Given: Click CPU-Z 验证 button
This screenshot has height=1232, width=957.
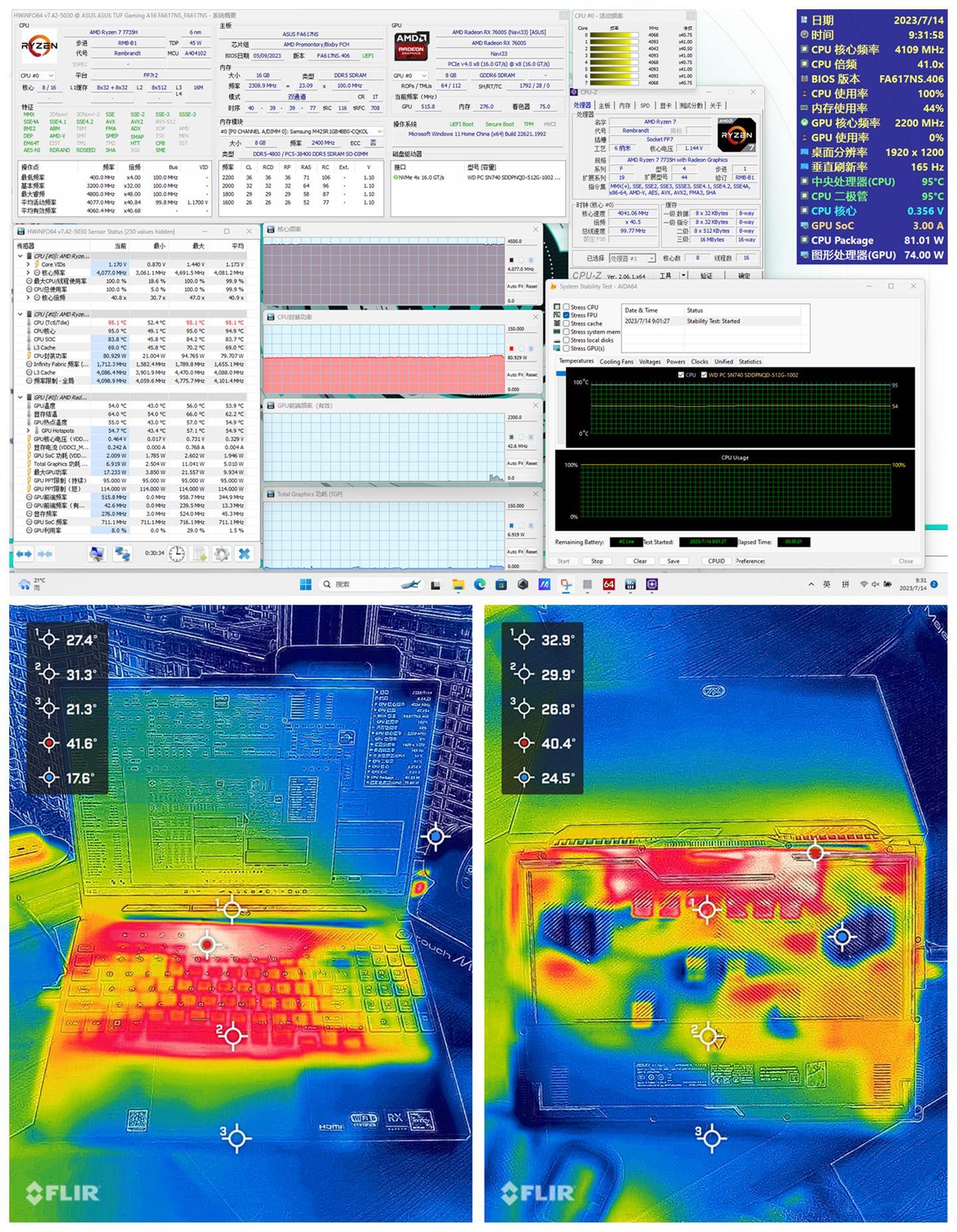Looking at the screenshot, I should (706, 276).
